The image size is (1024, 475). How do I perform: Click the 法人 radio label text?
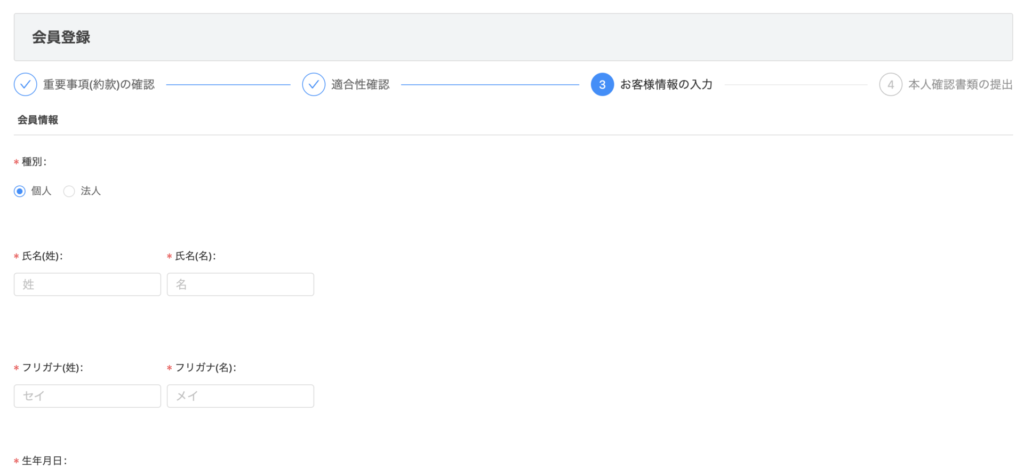click(x=90, y=191)
